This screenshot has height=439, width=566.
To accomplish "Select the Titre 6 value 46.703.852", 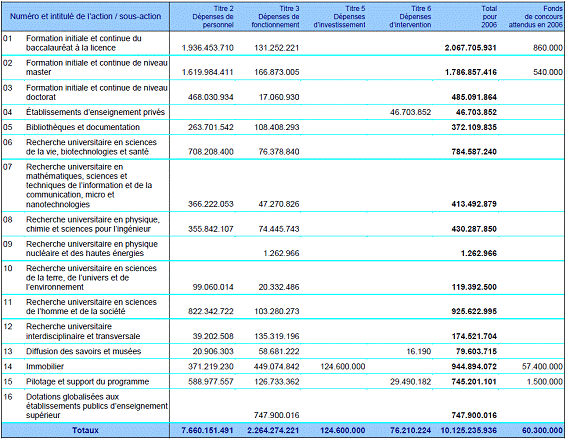I will pos(410,112).
